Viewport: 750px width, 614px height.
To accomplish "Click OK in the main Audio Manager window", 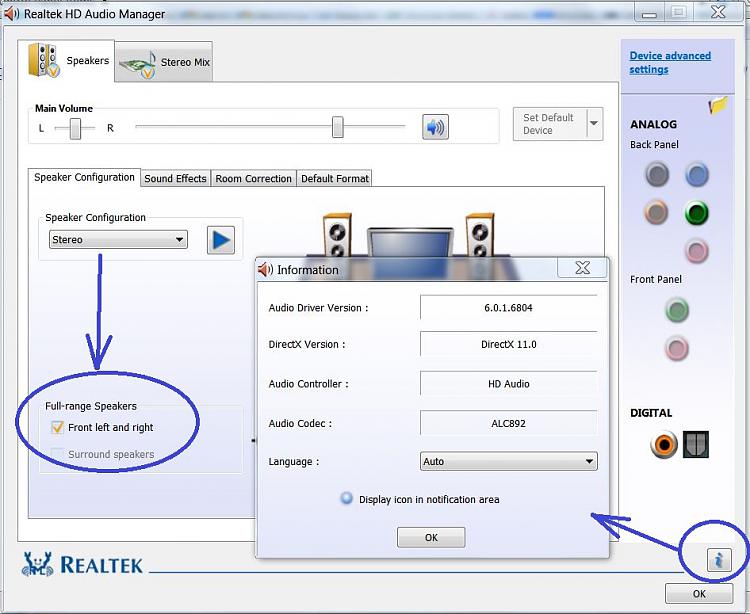I will click(x=699, y=593).
